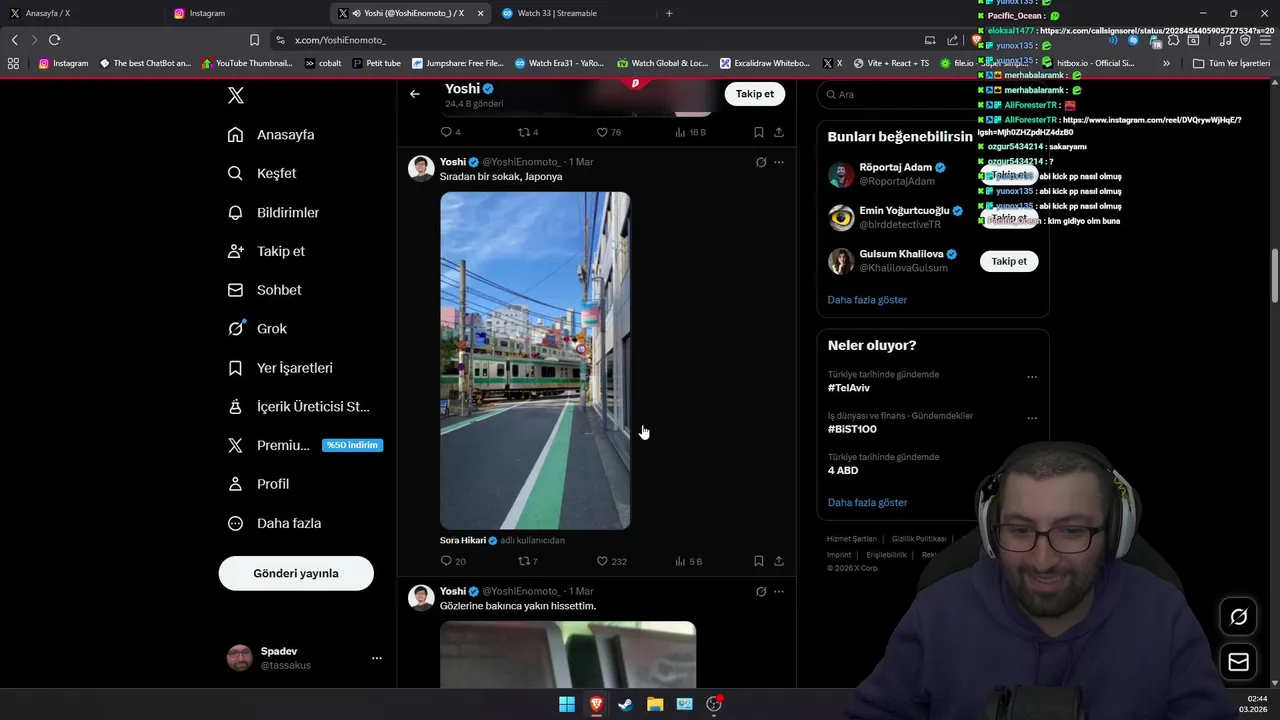Click the Profil person icon in sidebar
The width and height of the screenshot is (1280, 720).
click(235, 484)
